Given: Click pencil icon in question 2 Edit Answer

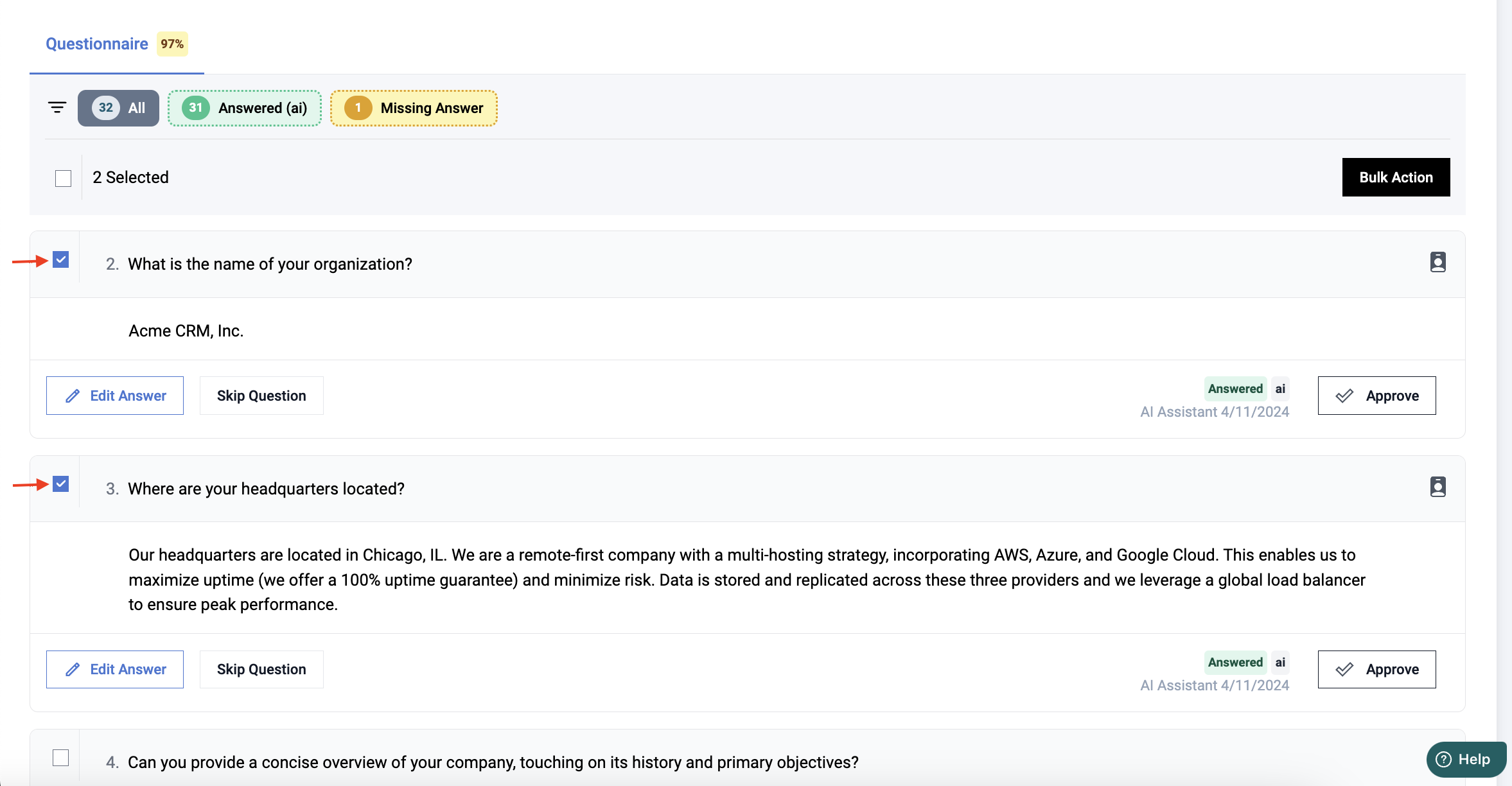Looking at the screenshot, I should point(73,396).
